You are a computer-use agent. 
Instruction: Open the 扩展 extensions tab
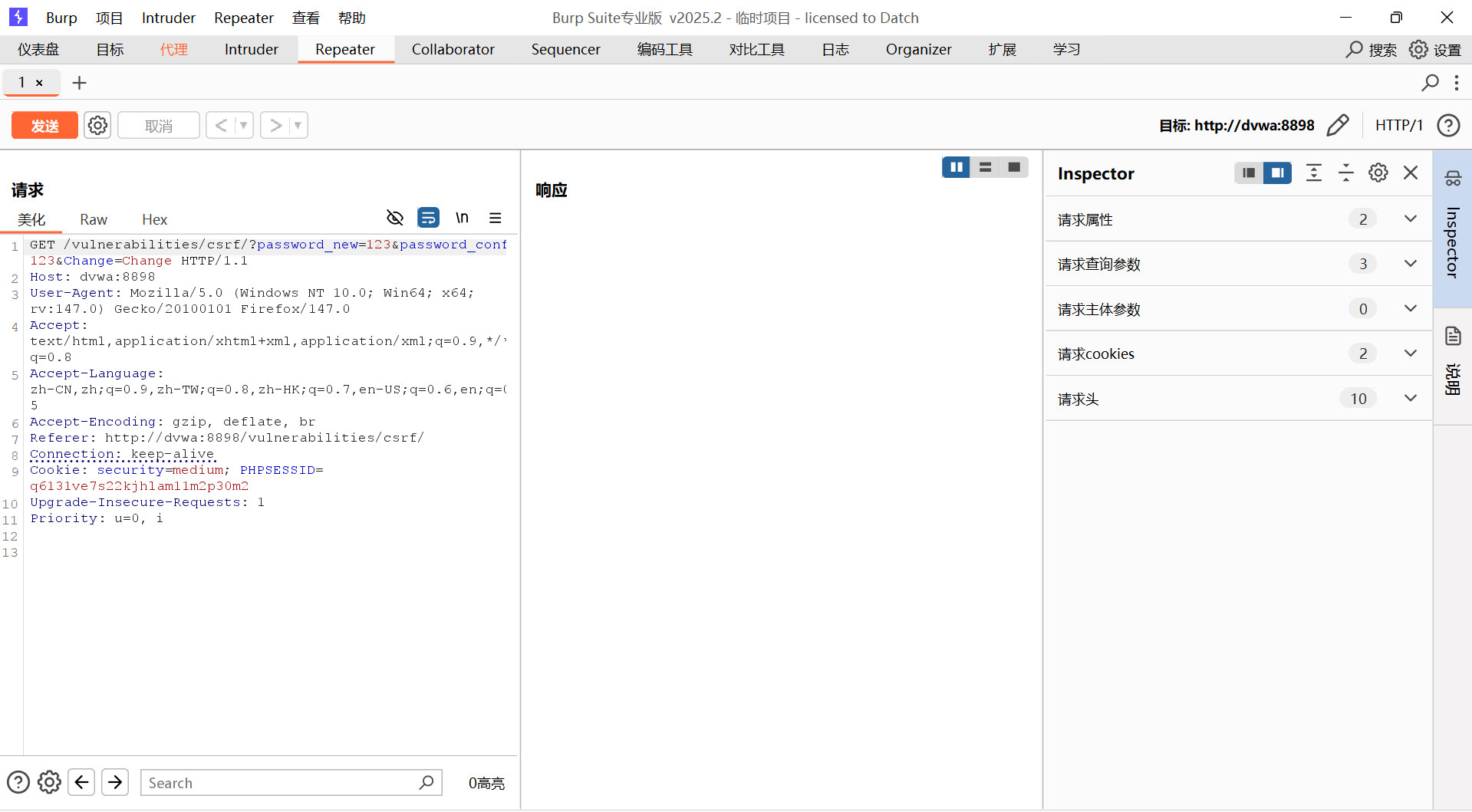coord(1003,49)
